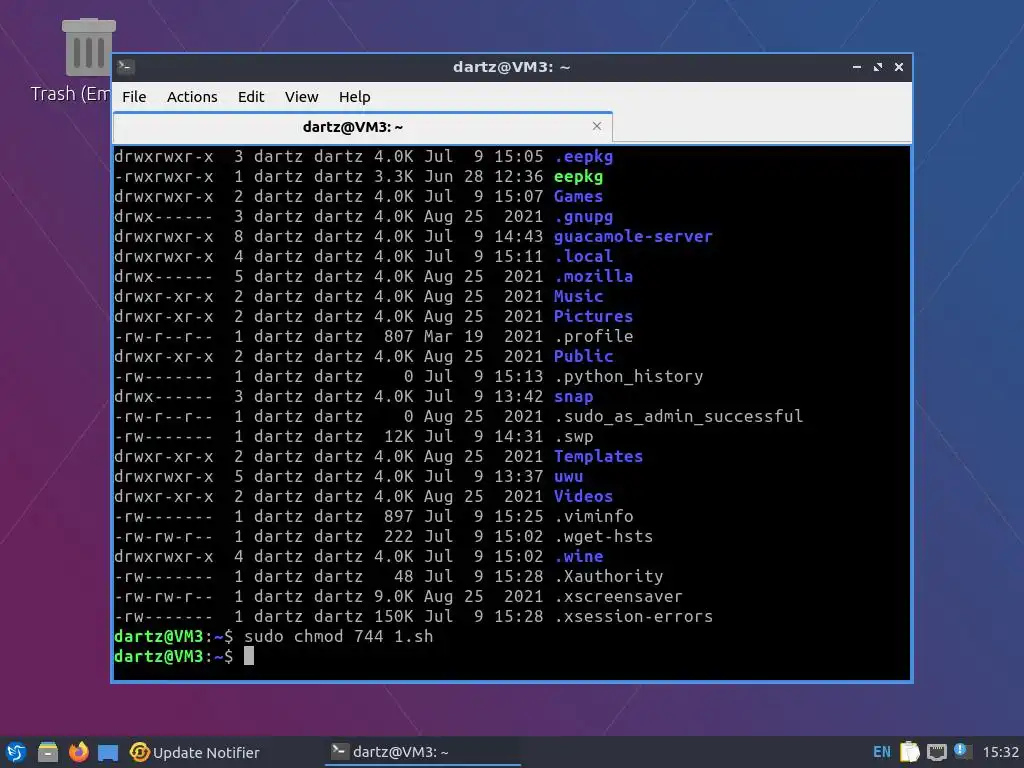Click the show desktop taskbar icon
The height and width of the screenshot is (768, 1024).
click(x=108, y=752)
